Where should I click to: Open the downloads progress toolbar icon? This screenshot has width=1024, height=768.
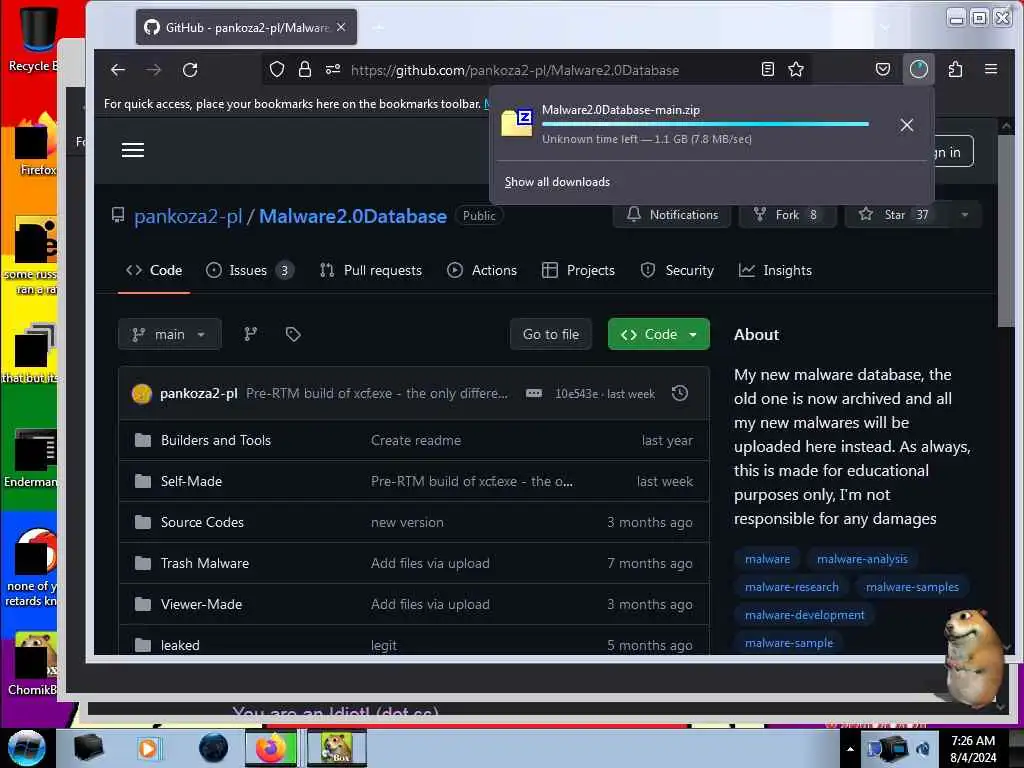point(919,69)
